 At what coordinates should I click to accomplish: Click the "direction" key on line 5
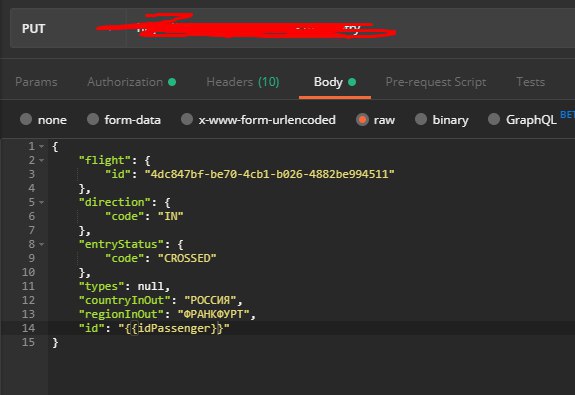pos(114,202)
